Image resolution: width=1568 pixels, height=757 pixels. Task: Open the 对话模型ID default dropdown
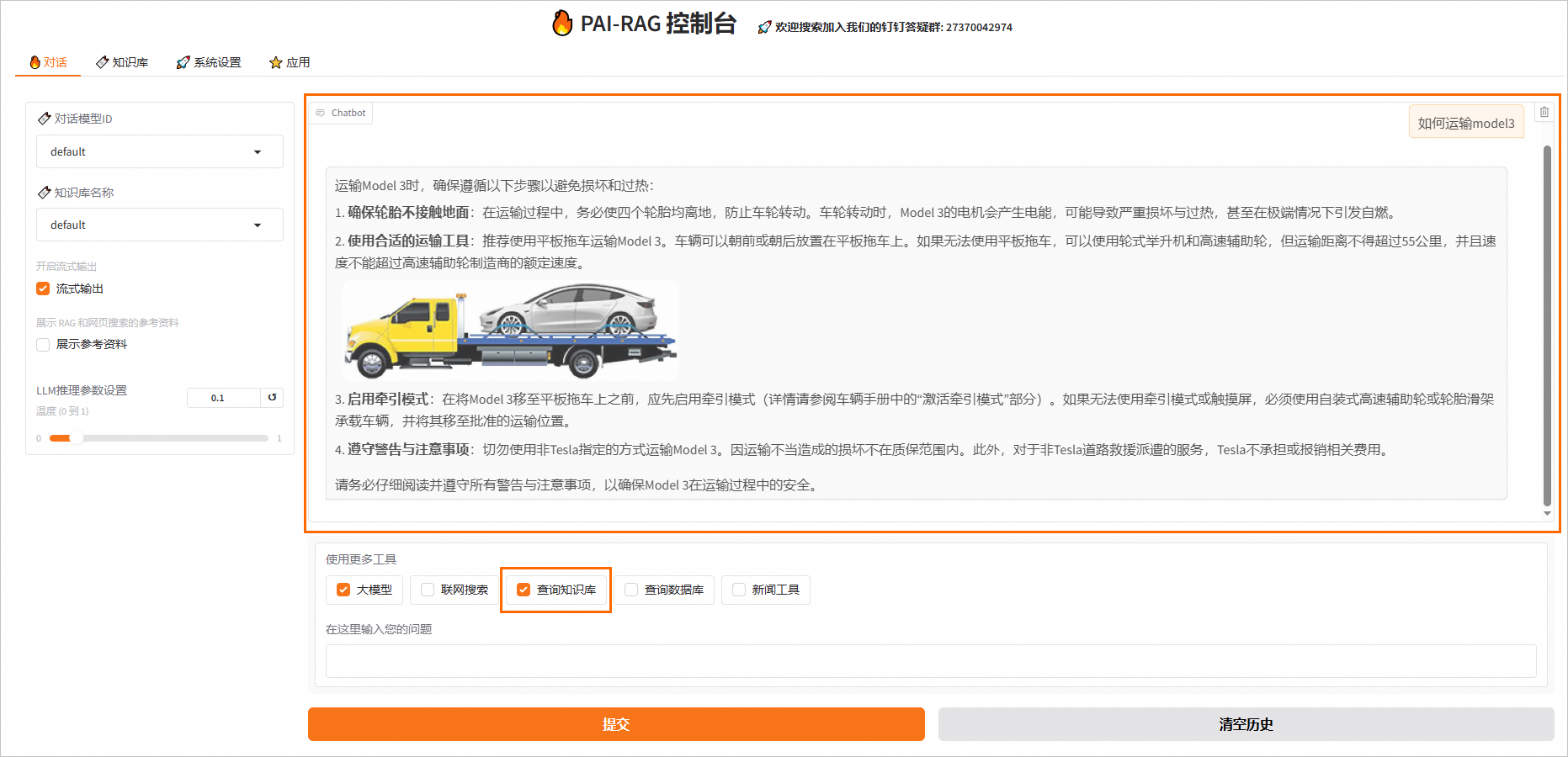[160, 151]
